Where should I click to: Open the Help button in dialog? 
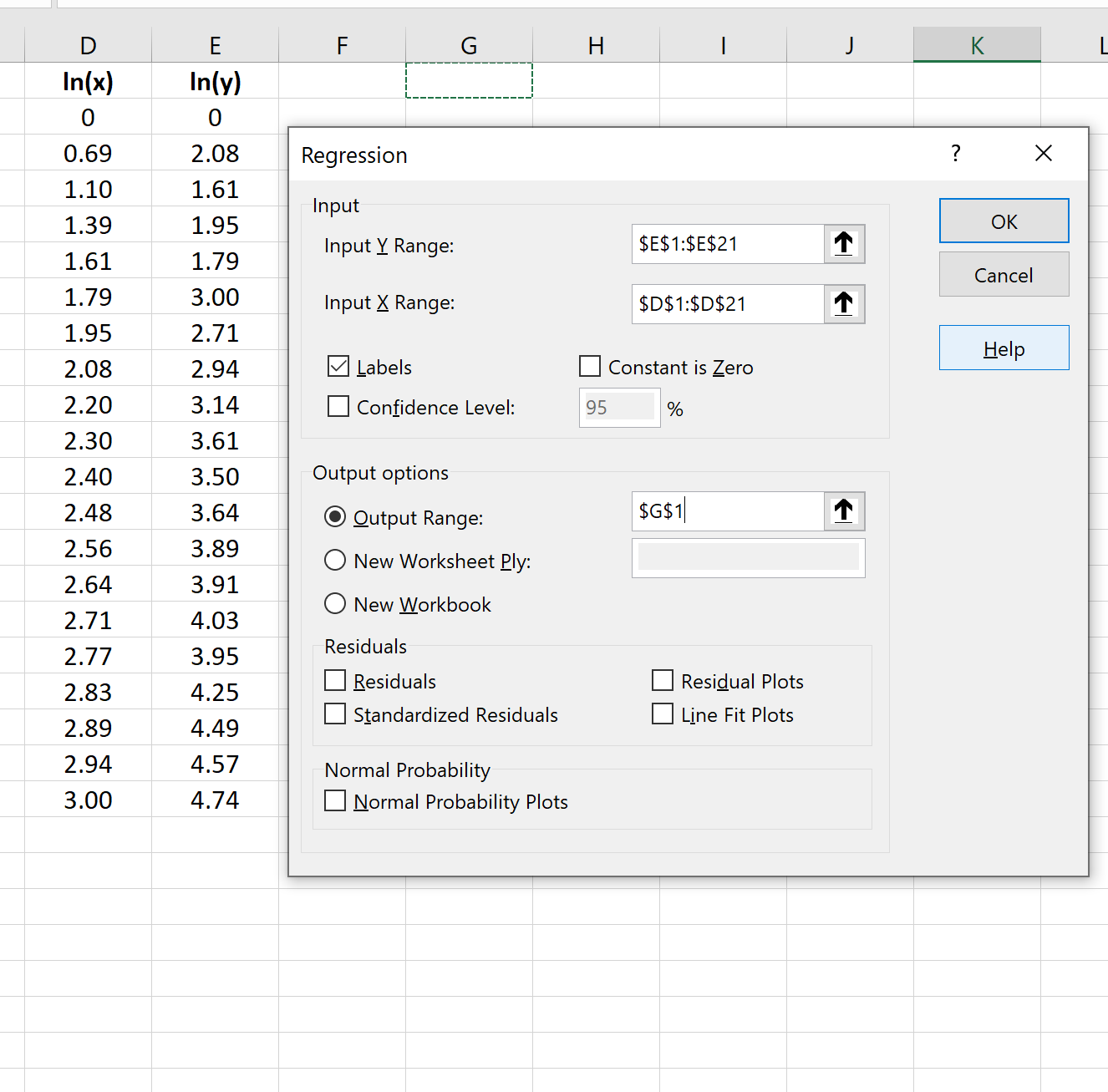pos(1004,348)
